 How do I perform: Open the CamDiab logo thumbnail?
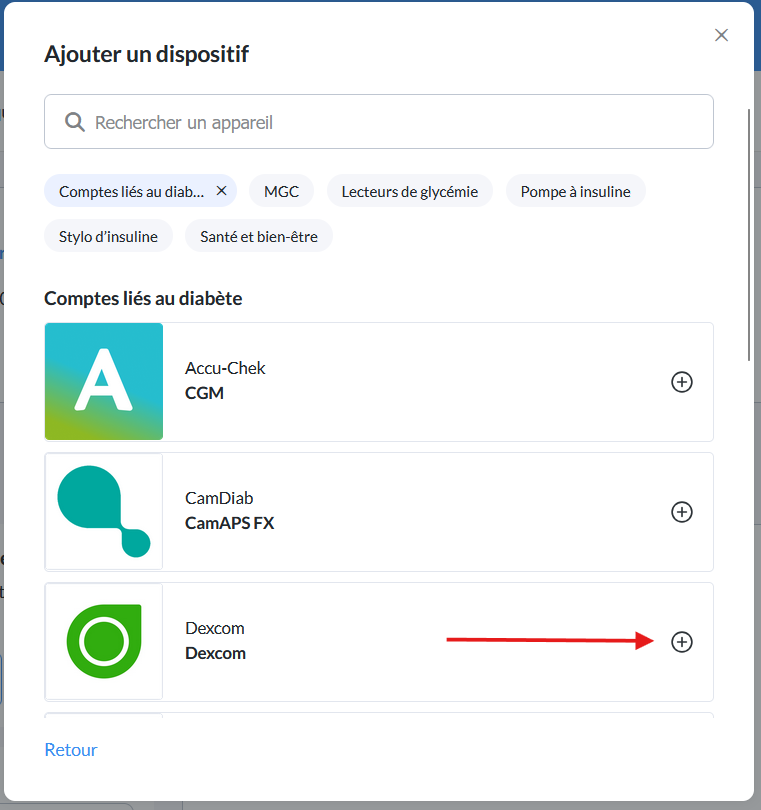pos(104,511)
